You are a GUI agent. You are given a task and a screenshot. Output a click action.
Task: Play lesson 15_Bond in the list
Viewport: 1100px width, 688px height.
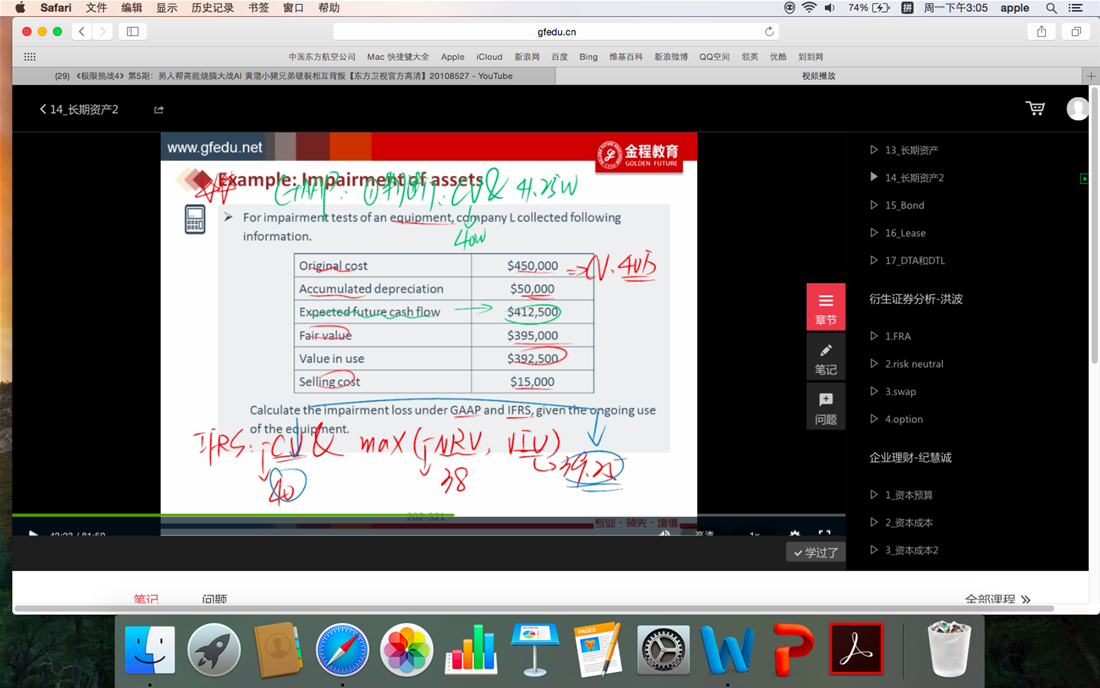click(x=904, y=205)
